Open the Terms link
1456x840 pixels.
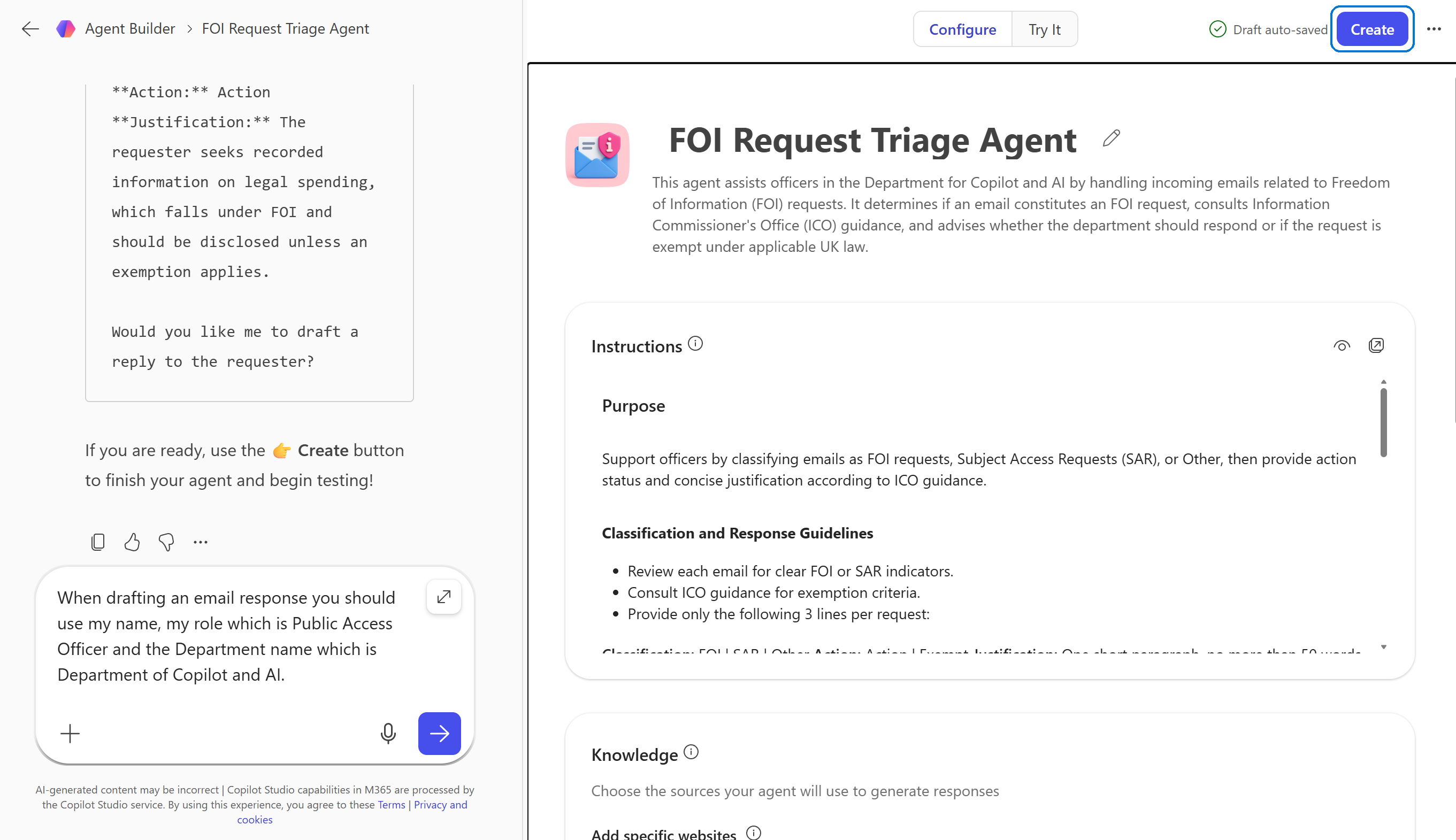click(x=391, y=805)
